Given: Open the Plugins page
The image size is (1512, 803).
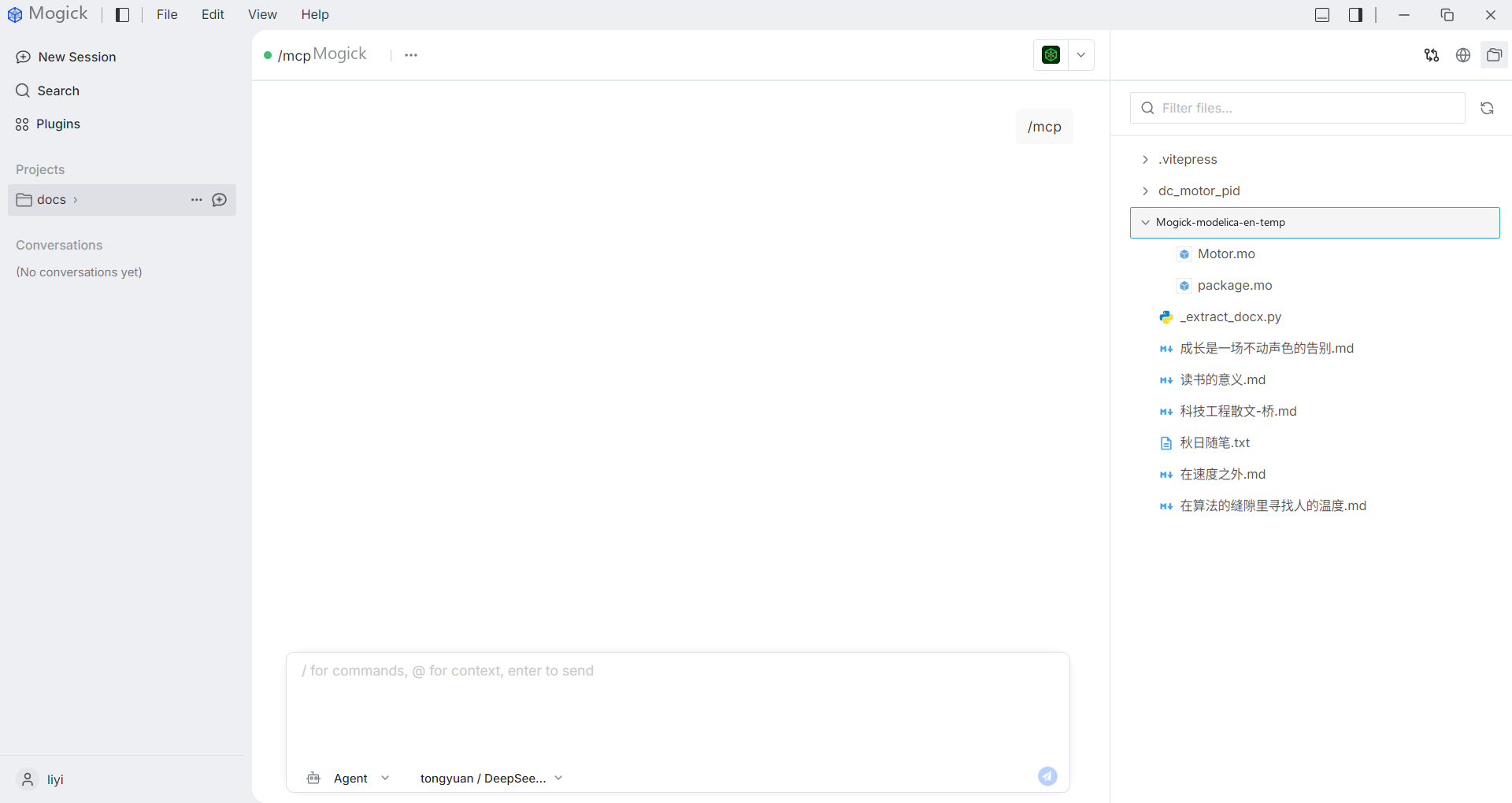Looking at the screenshot, I should pyautogui.click(x=48, y=124).
